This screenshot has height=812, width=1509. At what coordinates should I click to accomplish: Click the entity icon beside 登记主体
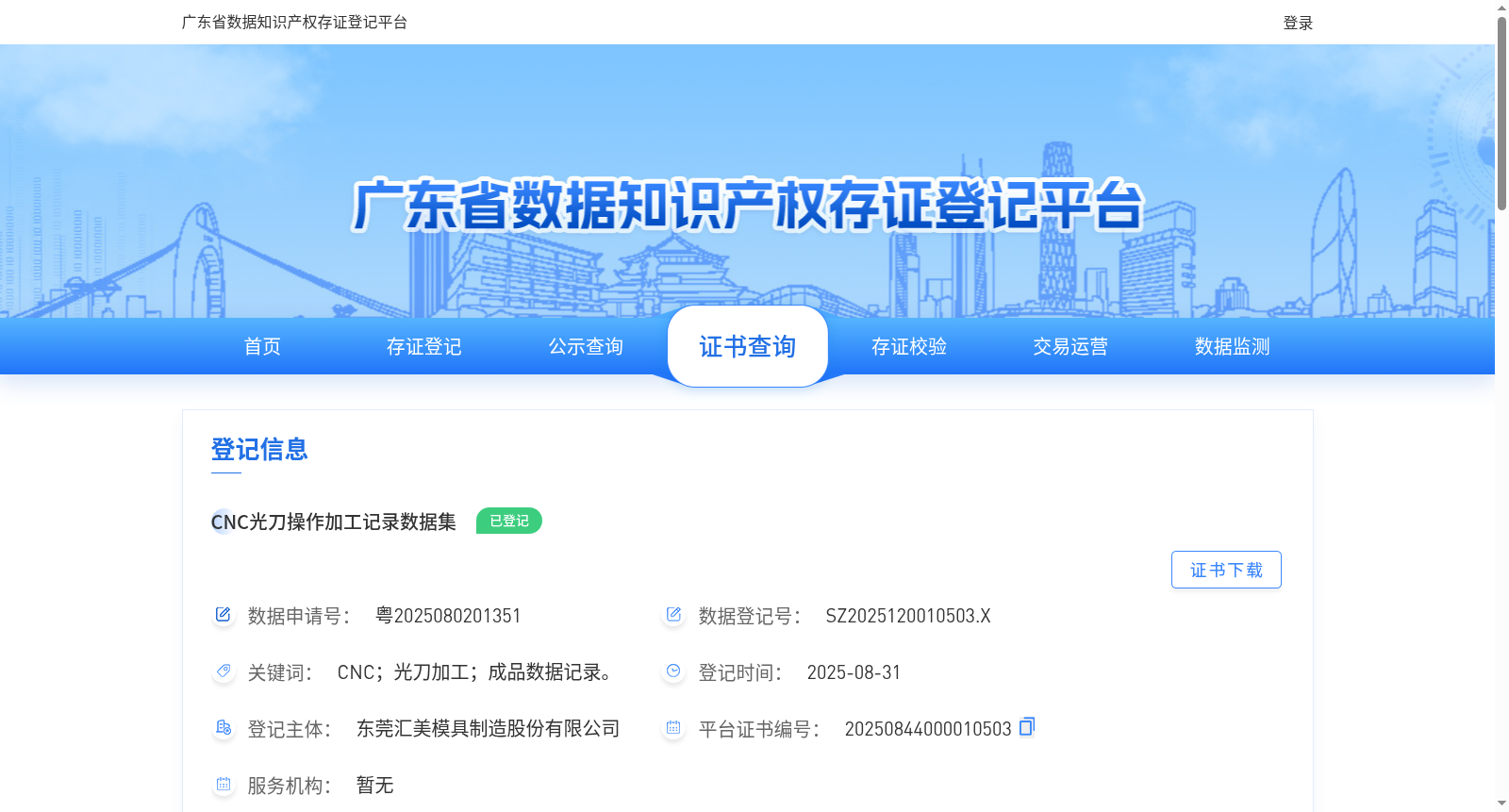(x=224, y=728)
